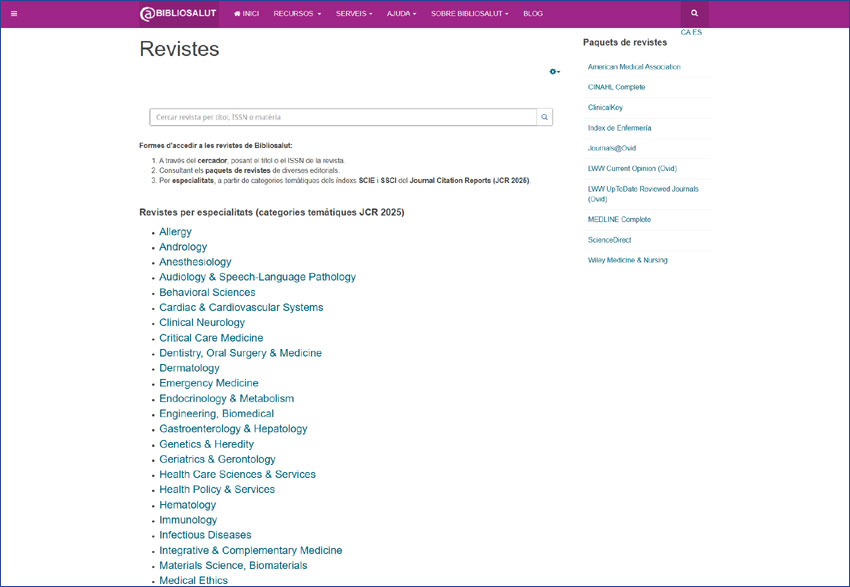Open the Anesthesiology category
The height and width of the screenshot is (587, 850).
pos(195,262)
